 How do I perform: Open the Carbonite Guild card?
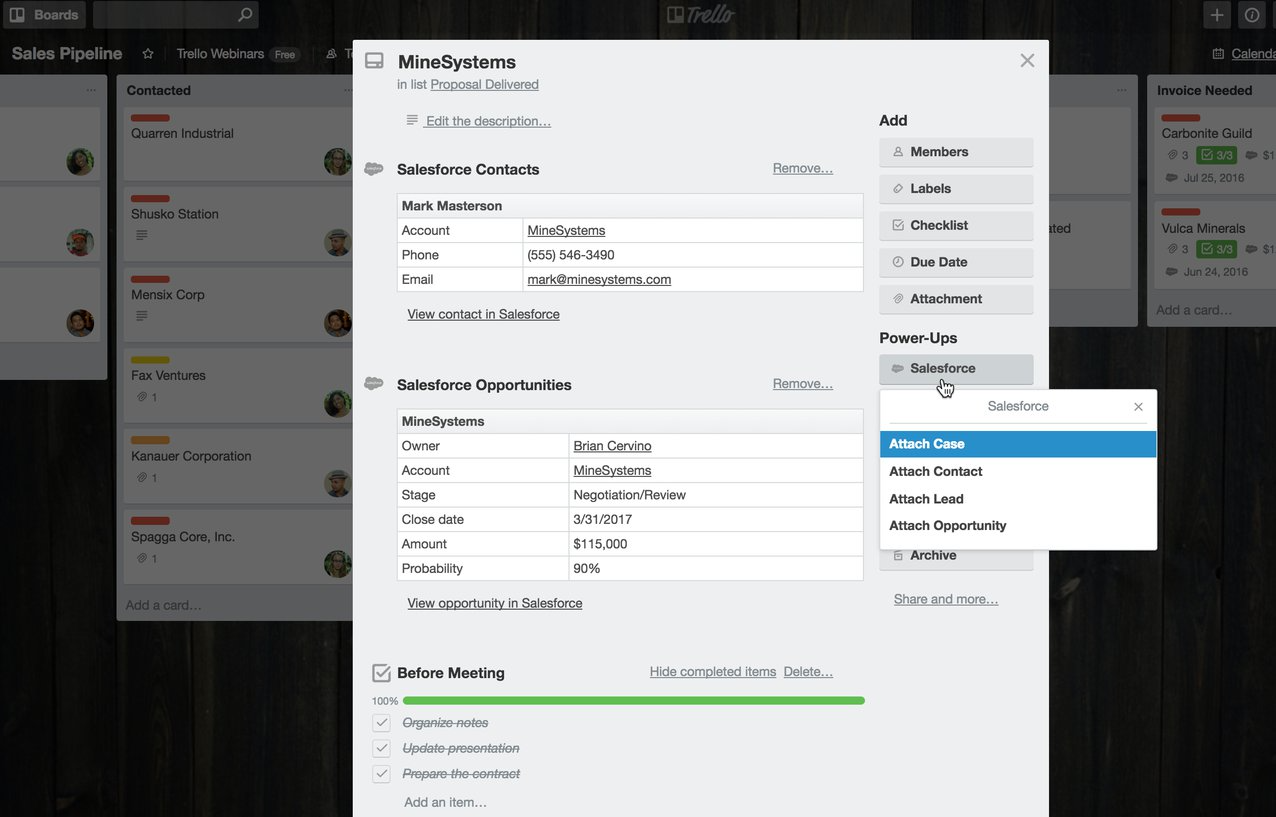(x=1215, y=151)
